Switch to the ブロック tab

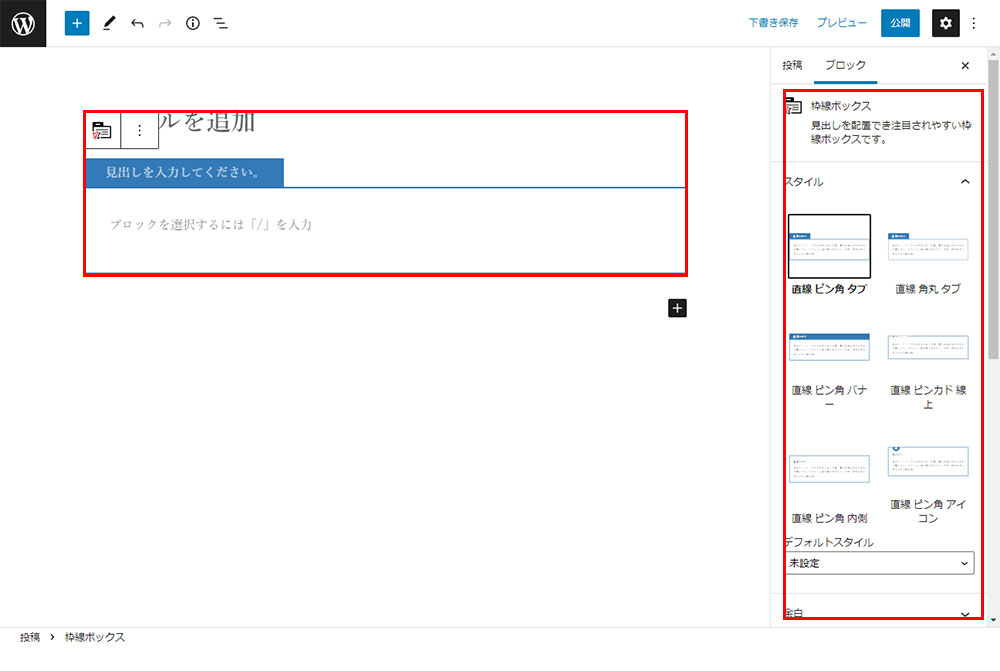click(845, 65)
